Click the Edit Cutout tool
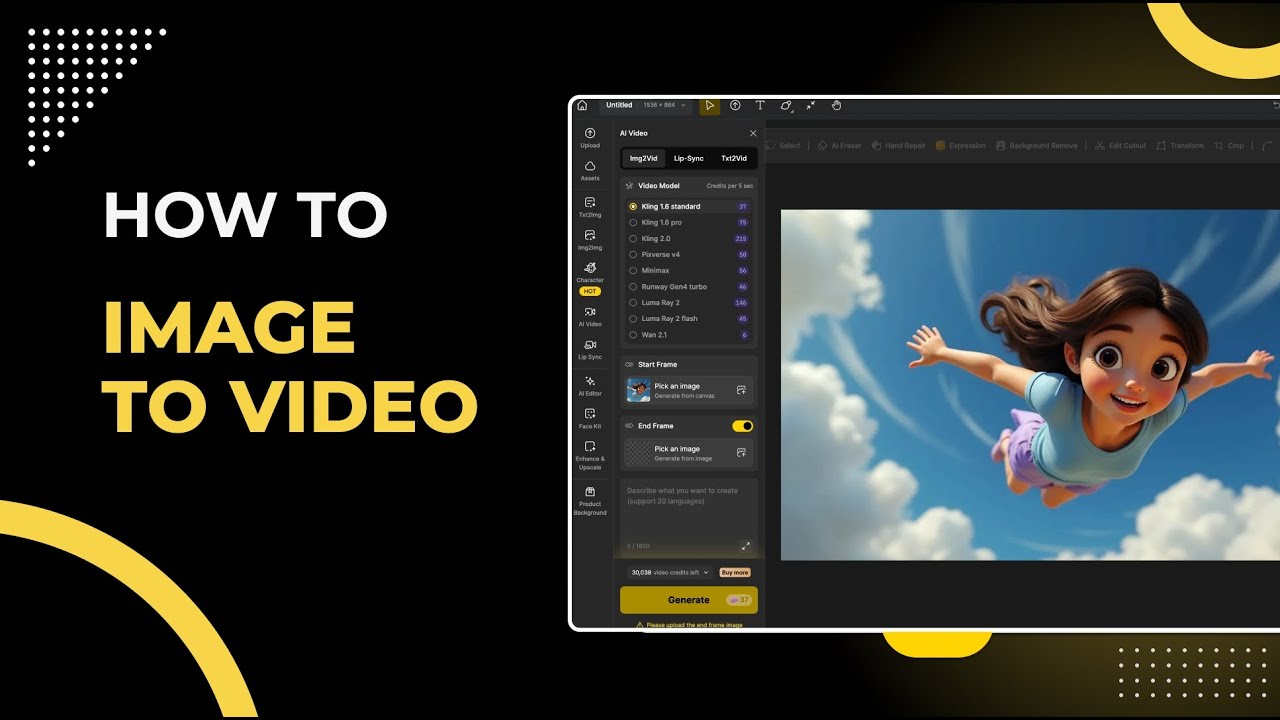The width and height of the screenshot is (1280, 720). coord(1120,146)
